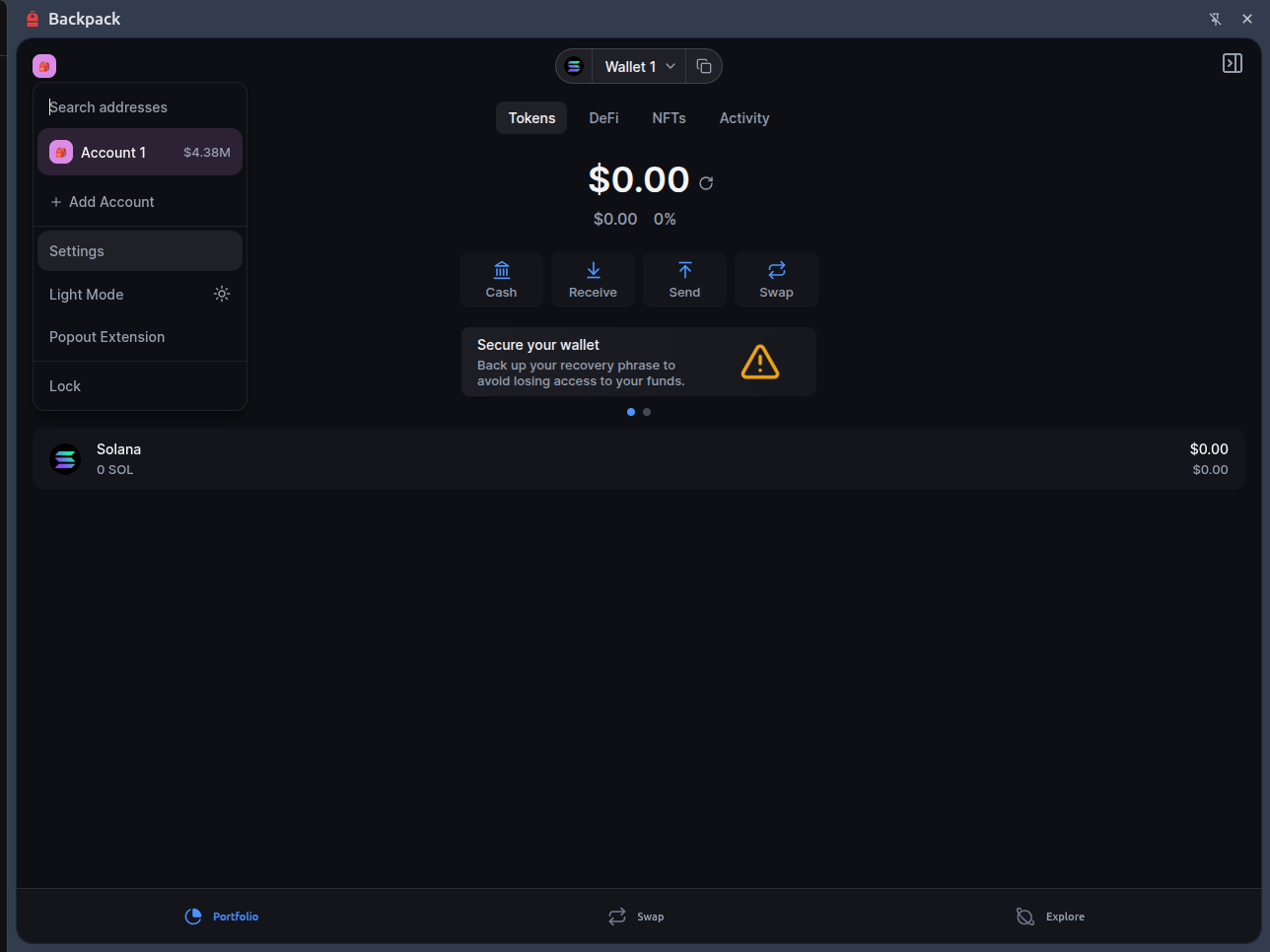Click the Solana network icon beside Wallet 1
Viewport: 1270px width, 952px height.
[x=574, y=66]
